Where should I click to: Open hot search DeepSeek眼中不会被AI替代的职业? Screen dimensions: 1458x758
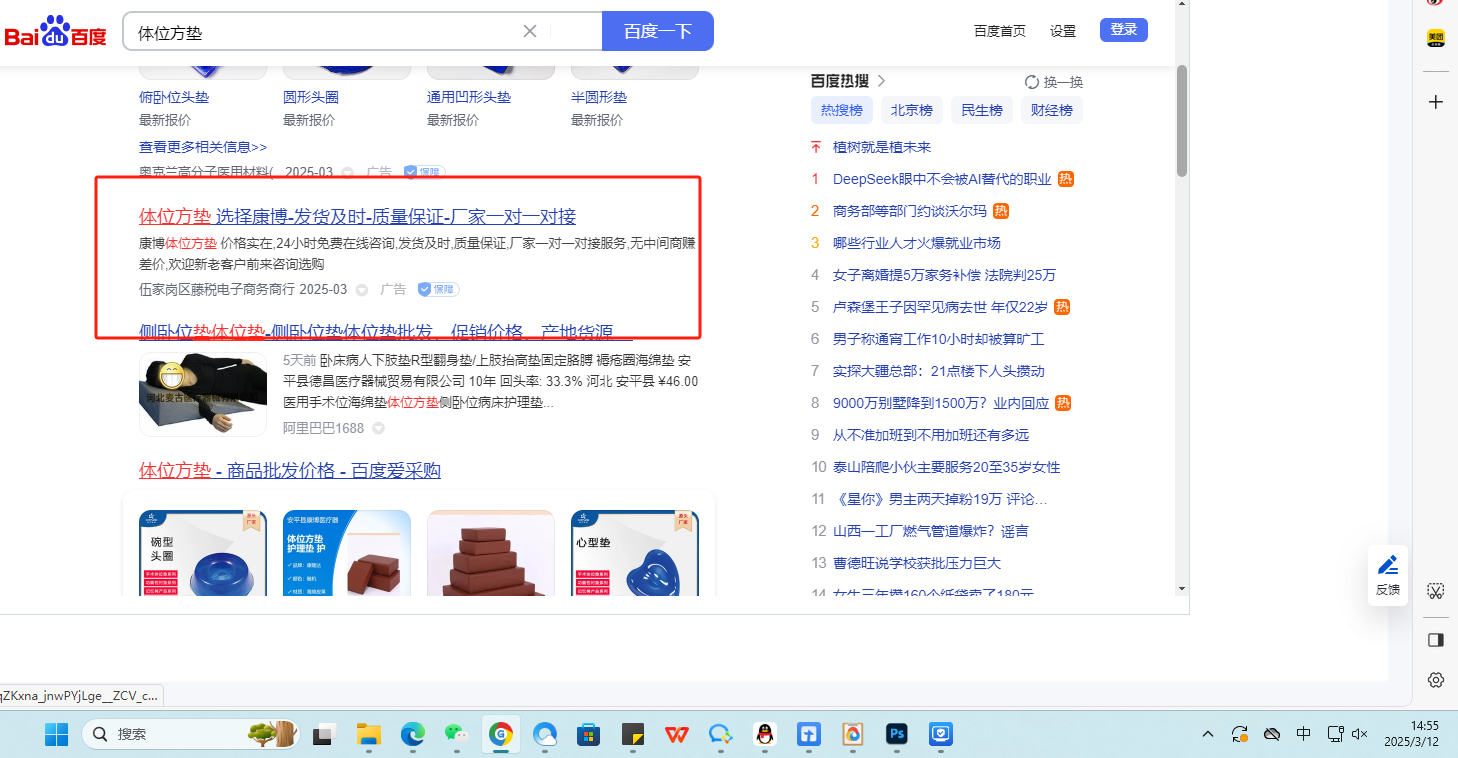(x=942, y=179)
